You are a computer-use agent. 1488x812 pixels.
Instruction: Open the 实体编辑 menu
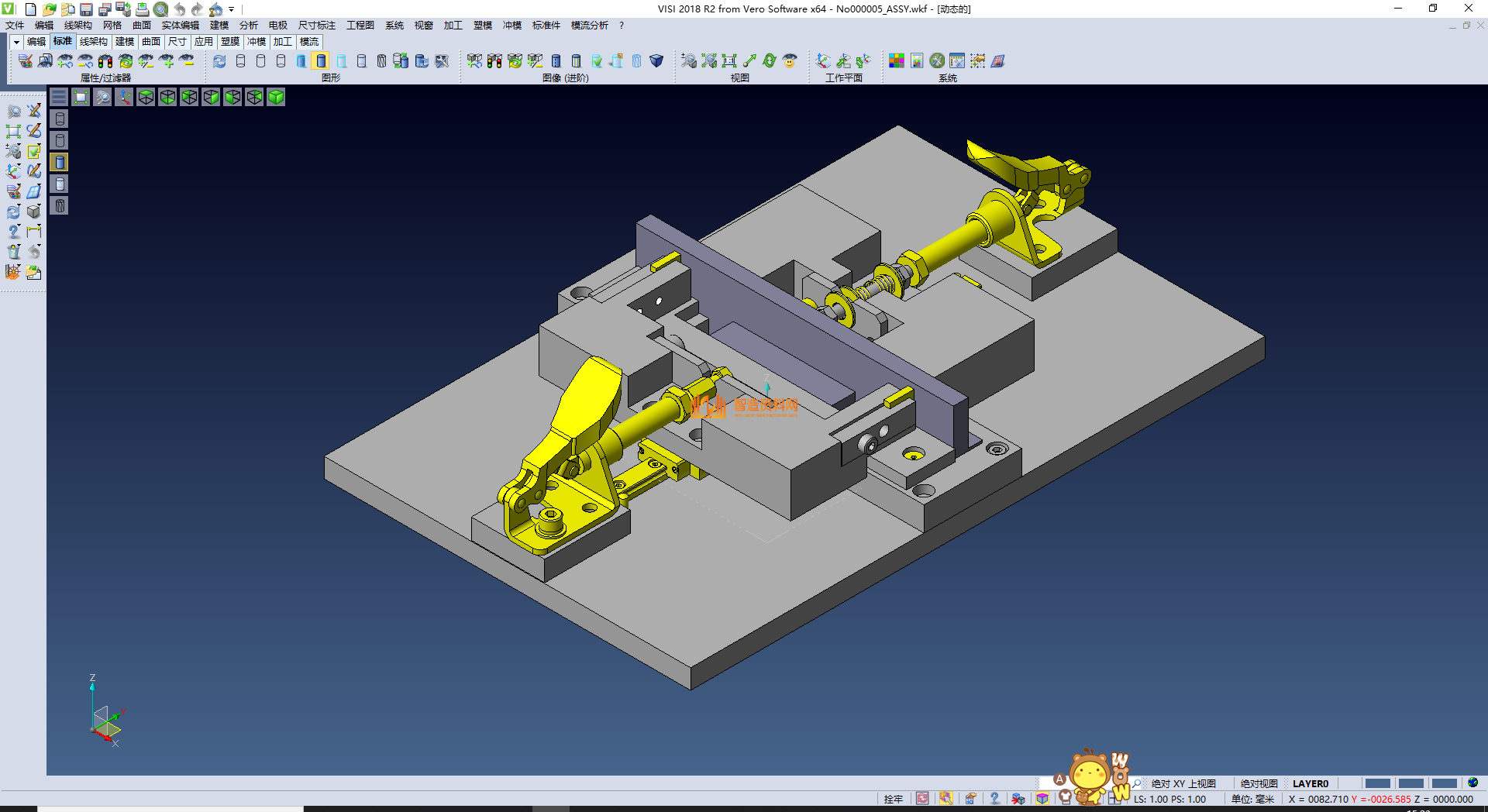click(180, 26)
